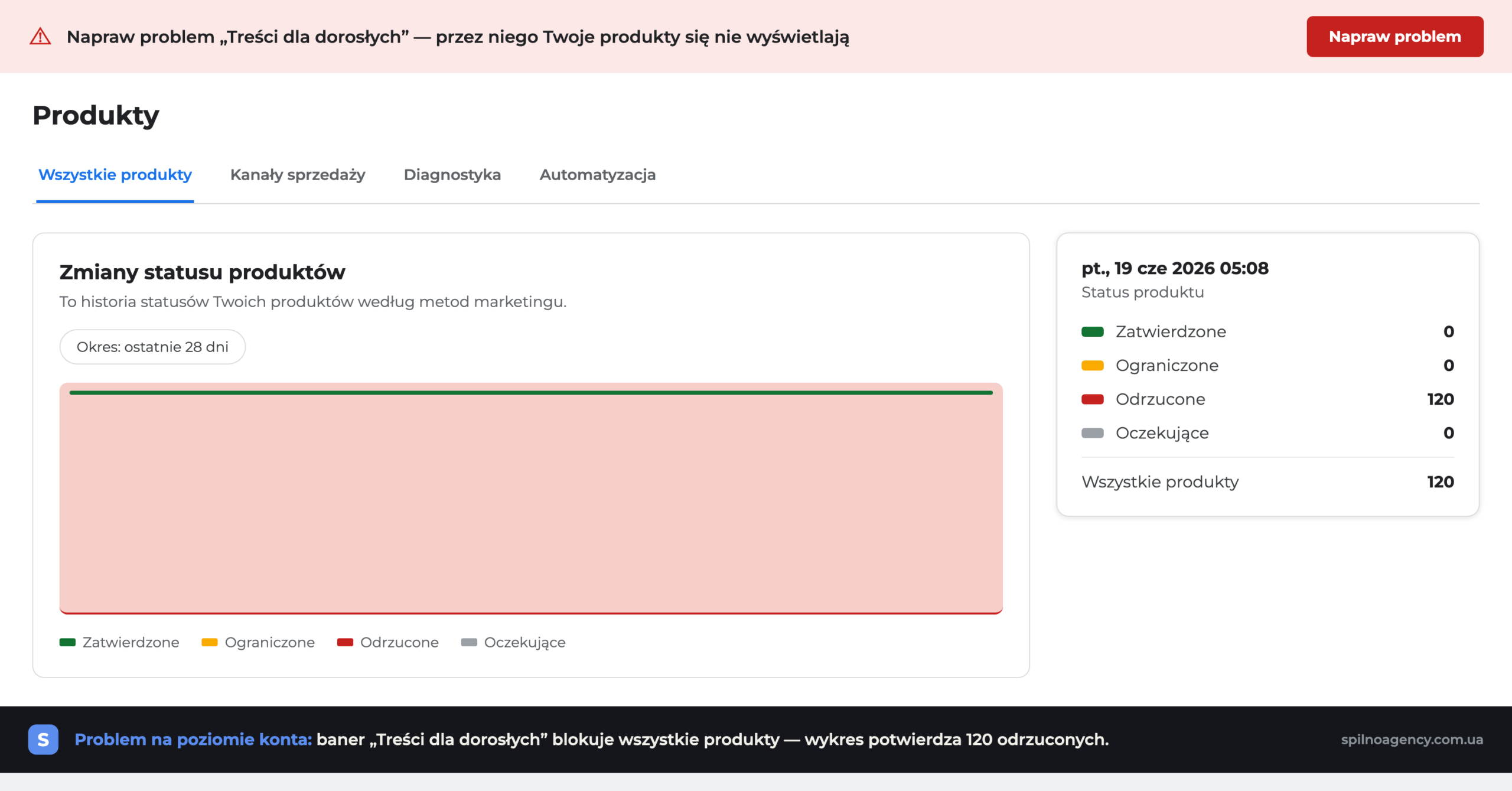
Task: Switch to the Kanały sprzedaży tab
Action: [x=298, y=175]
